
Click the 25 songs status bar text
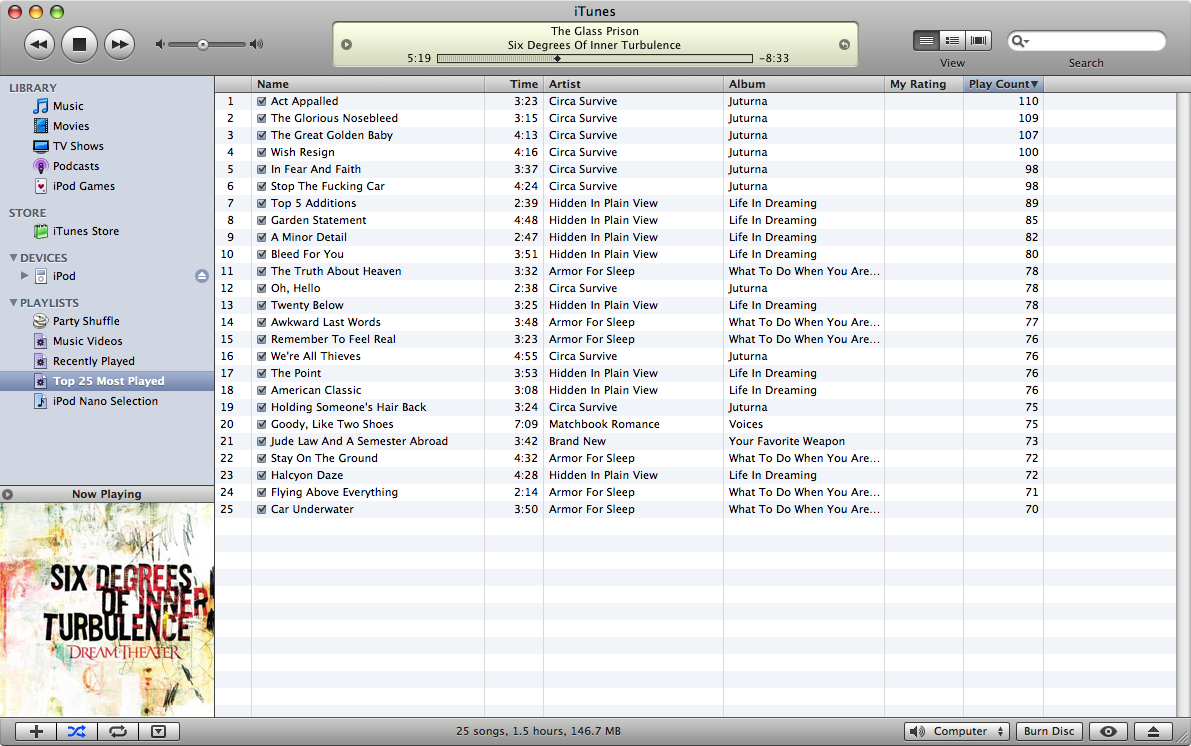pos(539,731)
